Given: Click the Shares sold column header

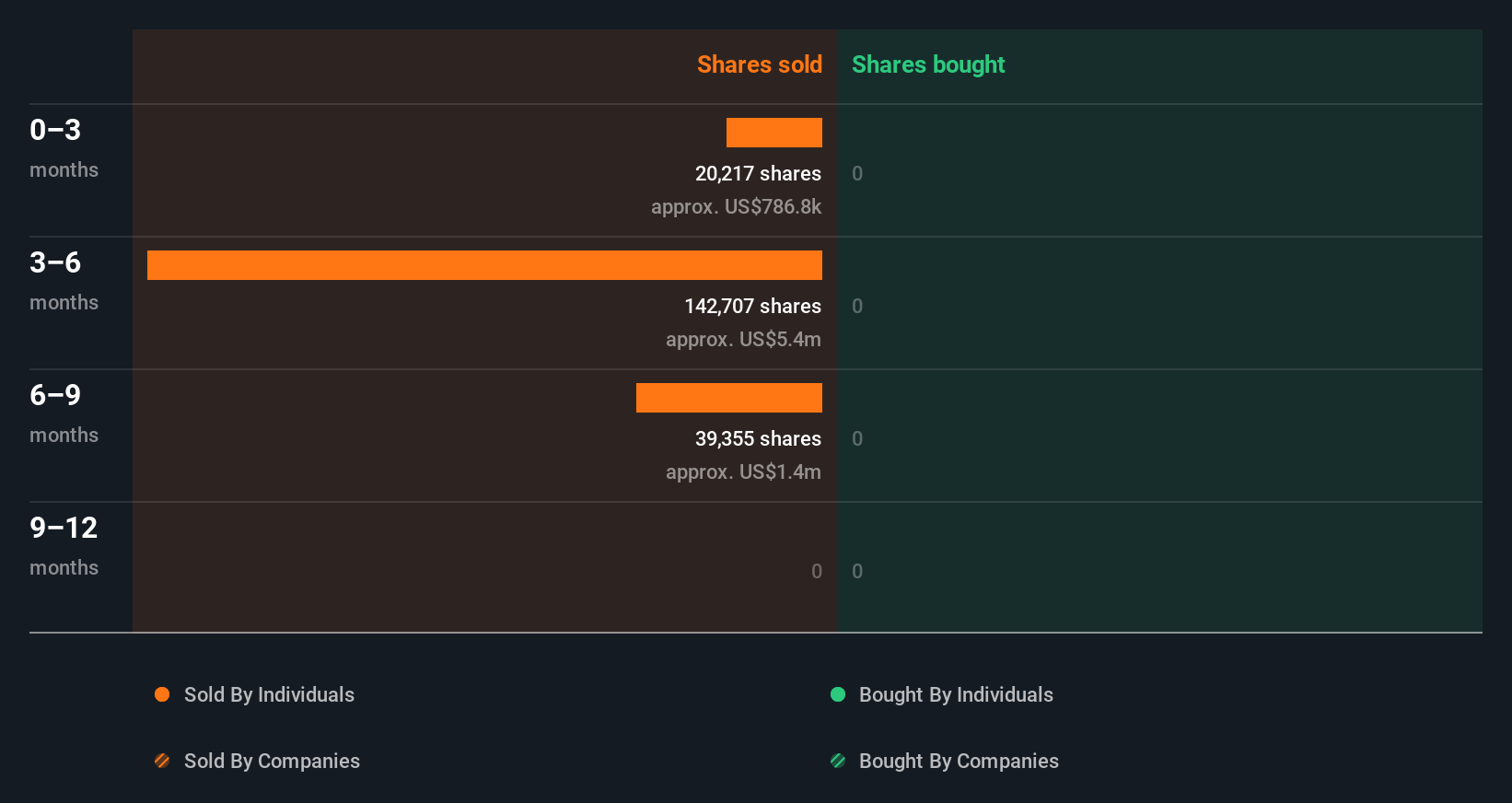Looking at the screenshot, I should (760, 64).
